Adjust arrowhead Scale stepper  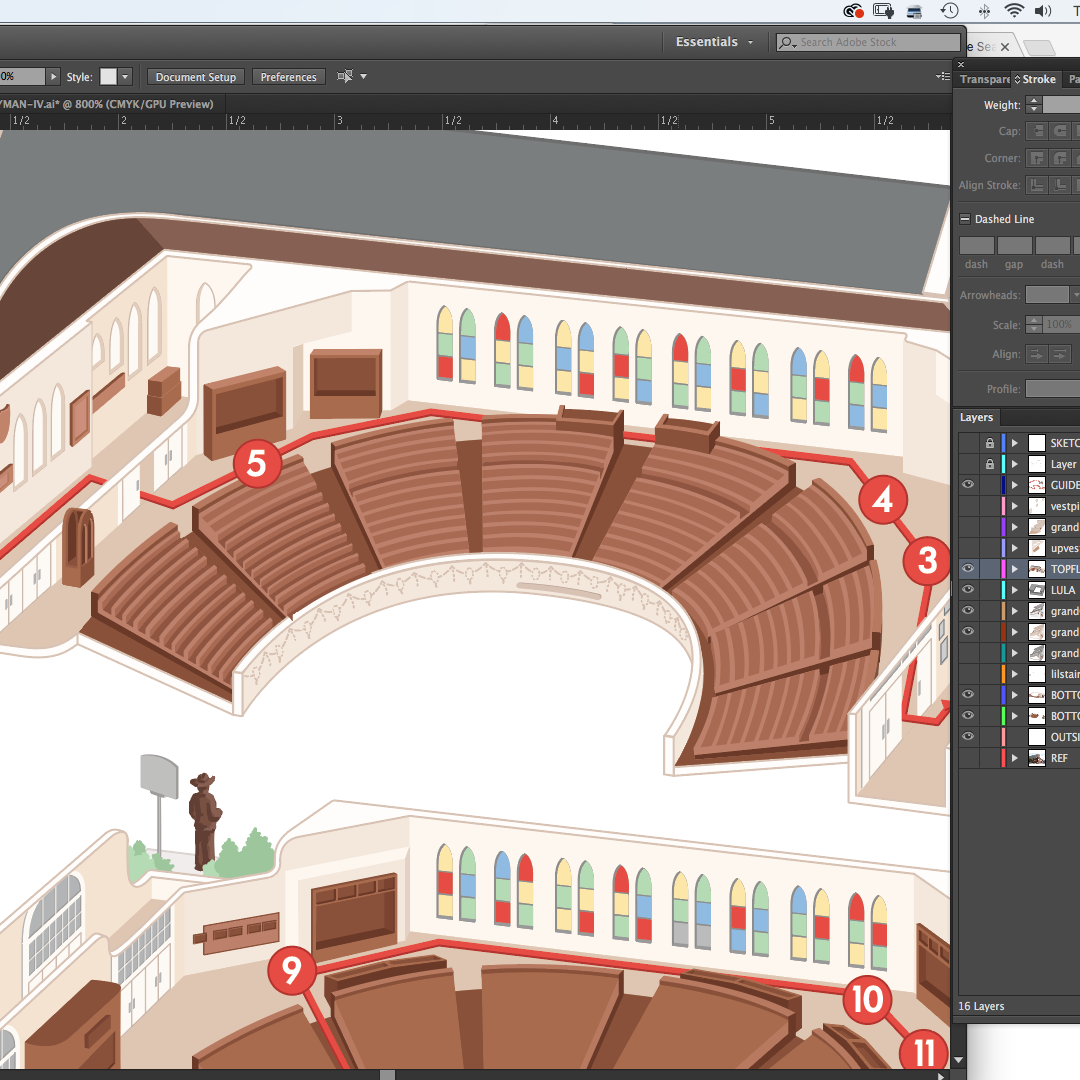click(1034, 324)
